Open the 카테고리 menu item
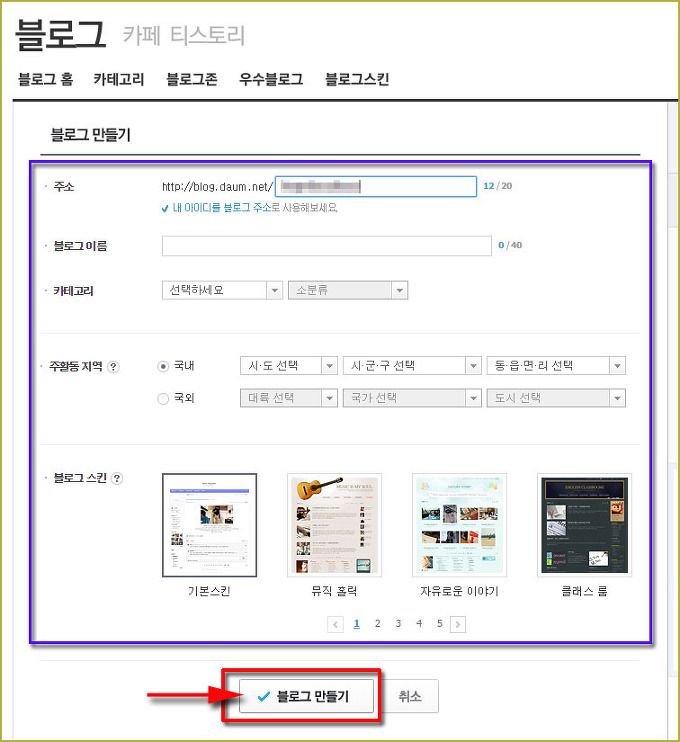 (119, 79)
